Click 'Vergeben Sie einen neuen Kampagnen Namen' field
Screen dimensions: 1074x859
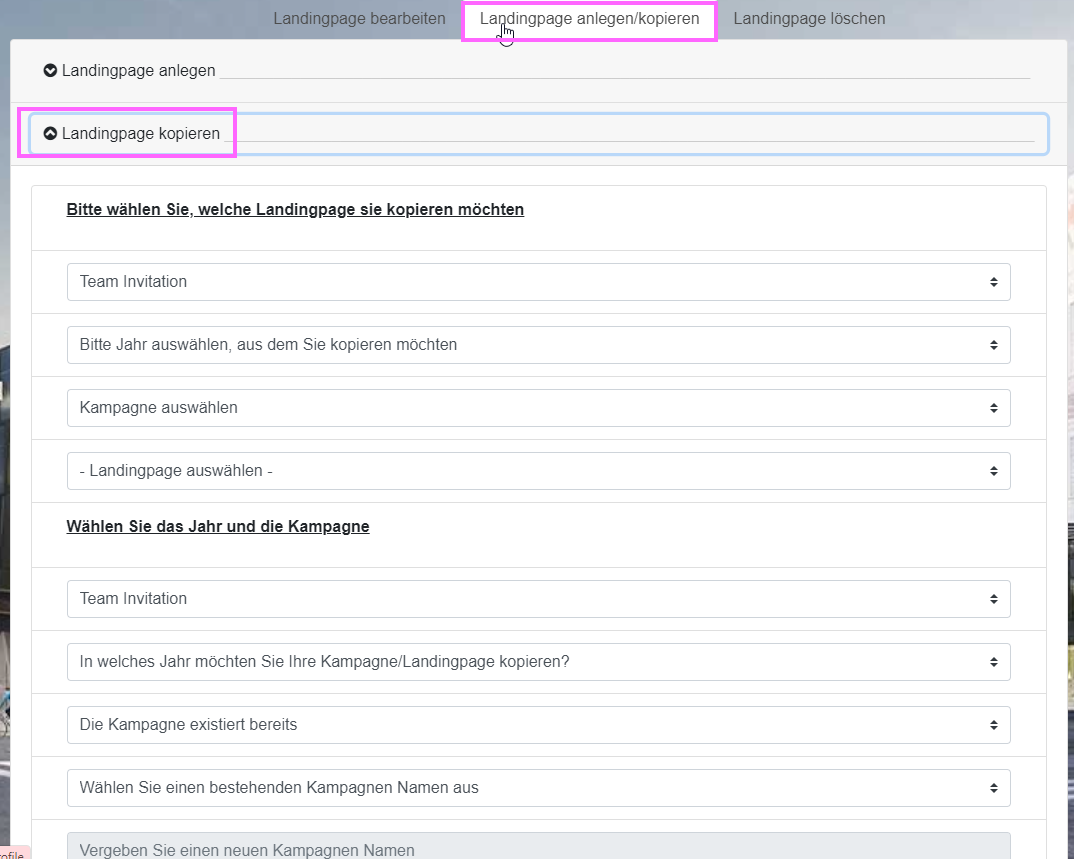pos(538,847)
